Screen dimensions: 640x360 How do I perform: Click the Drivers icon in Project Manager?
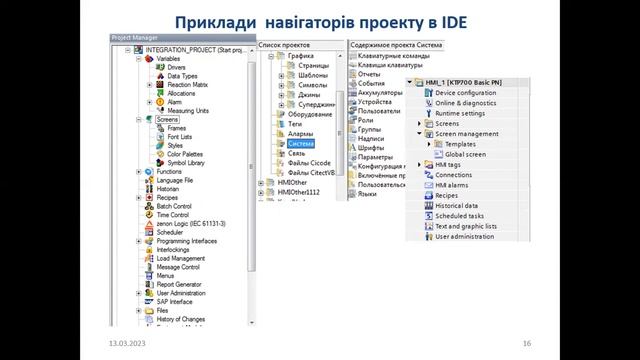pos(160,67)
